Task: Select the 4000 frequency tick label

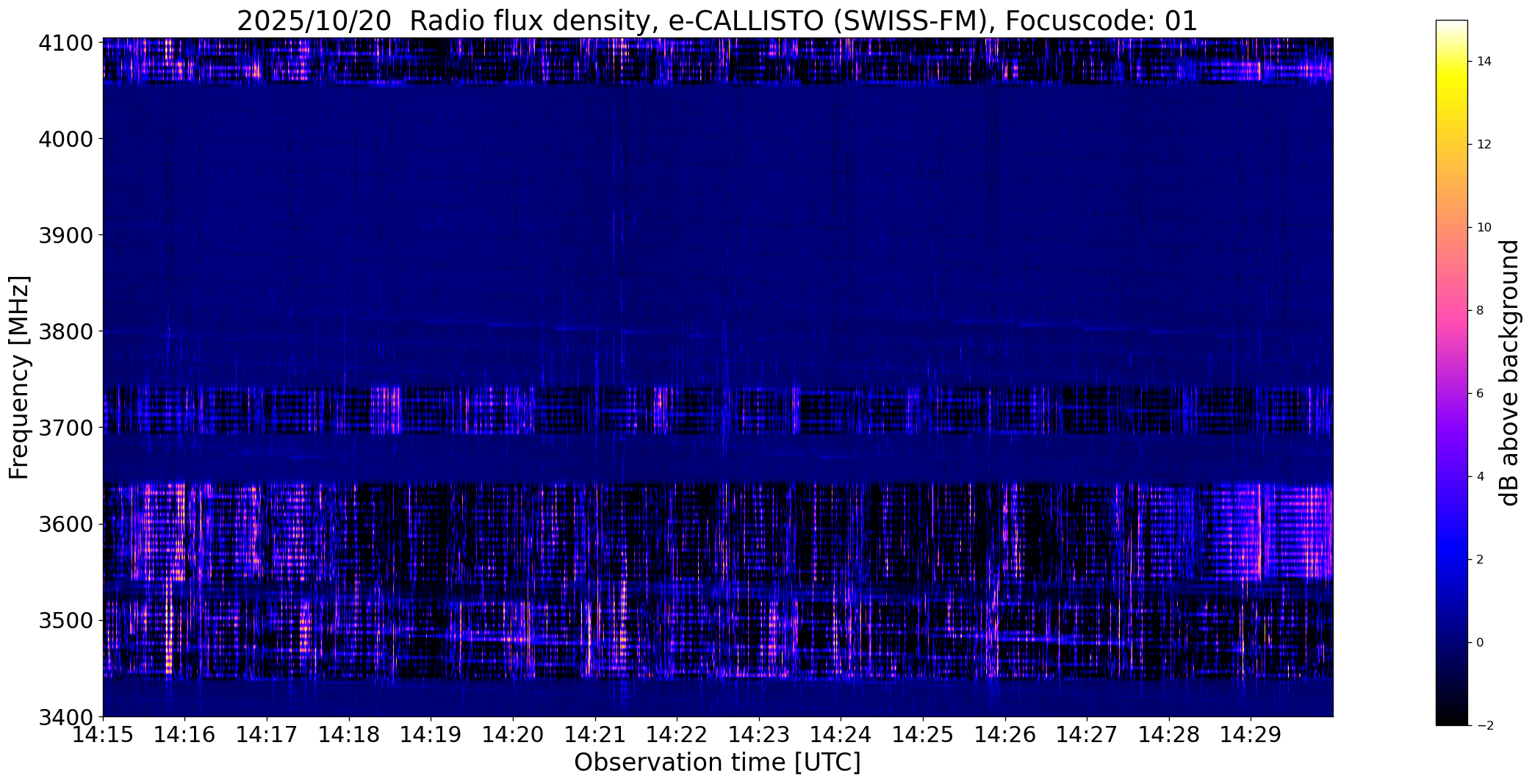Action: click(x=66, y=139)
